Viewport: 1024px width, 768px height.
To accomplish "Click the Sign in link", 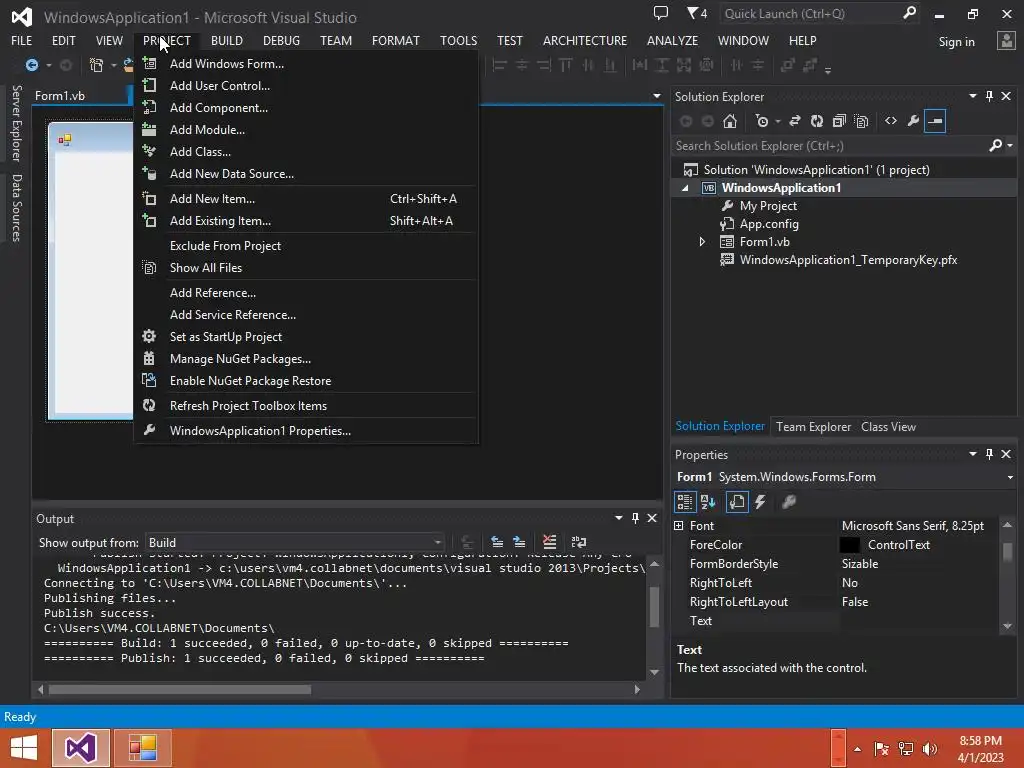I will pyautogui.click(x=956, y=42).
